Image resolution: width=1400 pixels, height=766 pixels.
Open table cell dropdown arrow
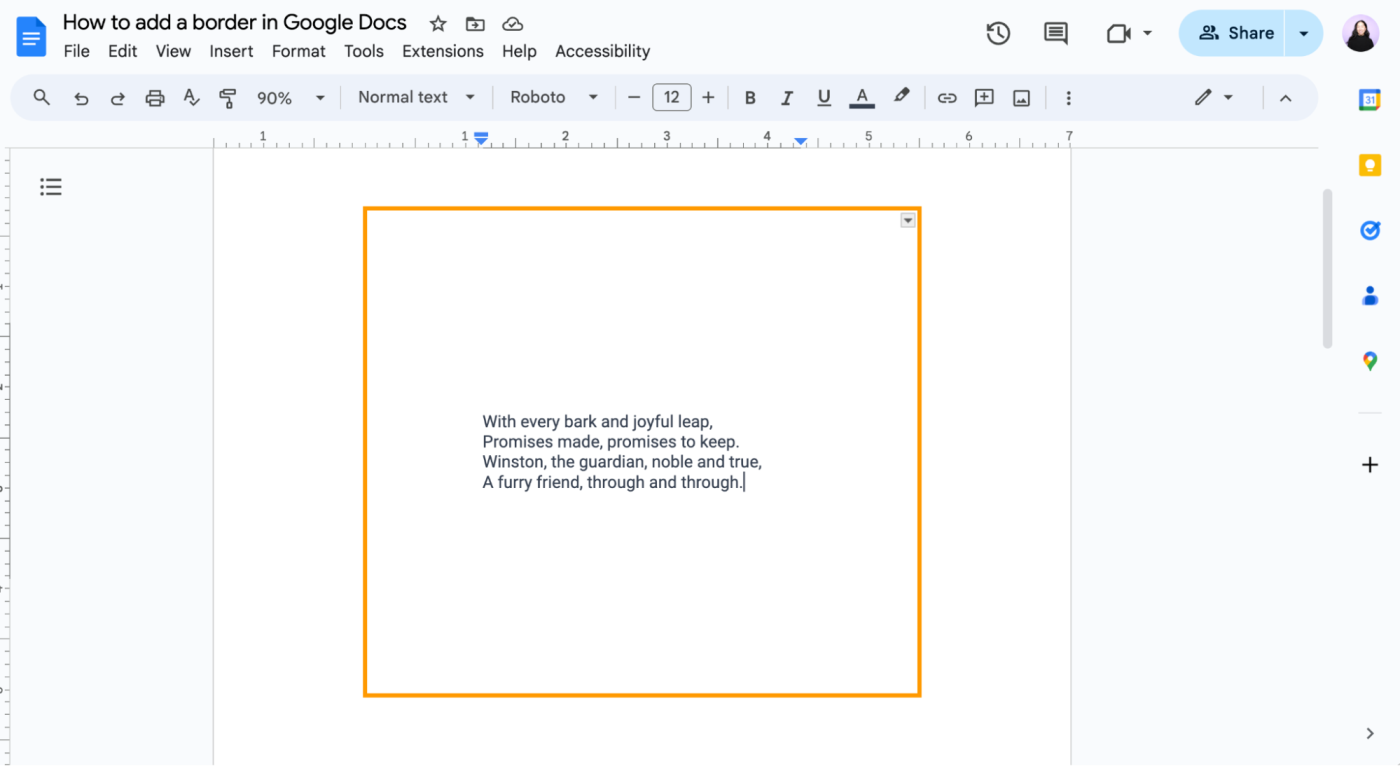point(908,220)
